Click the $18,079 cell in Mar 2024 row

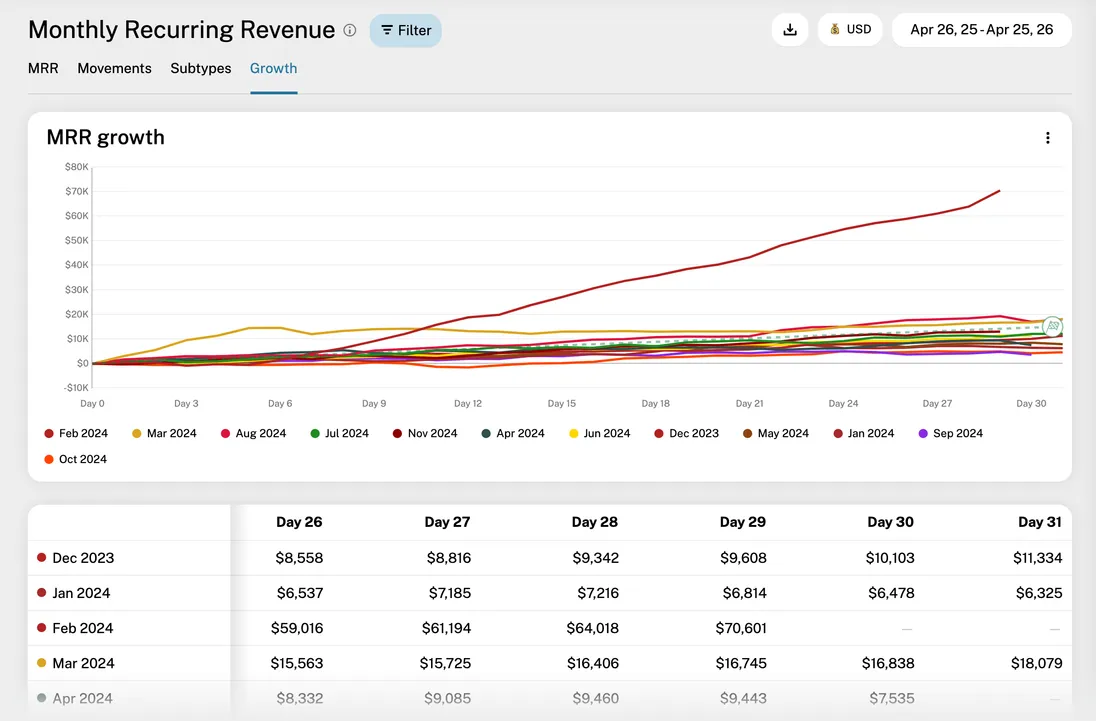click(1037, 662)
